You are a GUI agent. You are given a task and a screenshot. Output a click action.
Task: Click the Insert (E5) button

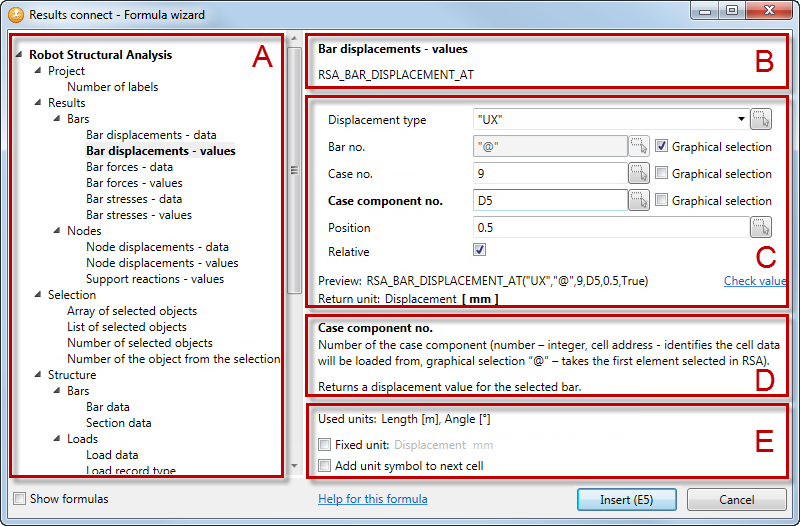point(627,499)
